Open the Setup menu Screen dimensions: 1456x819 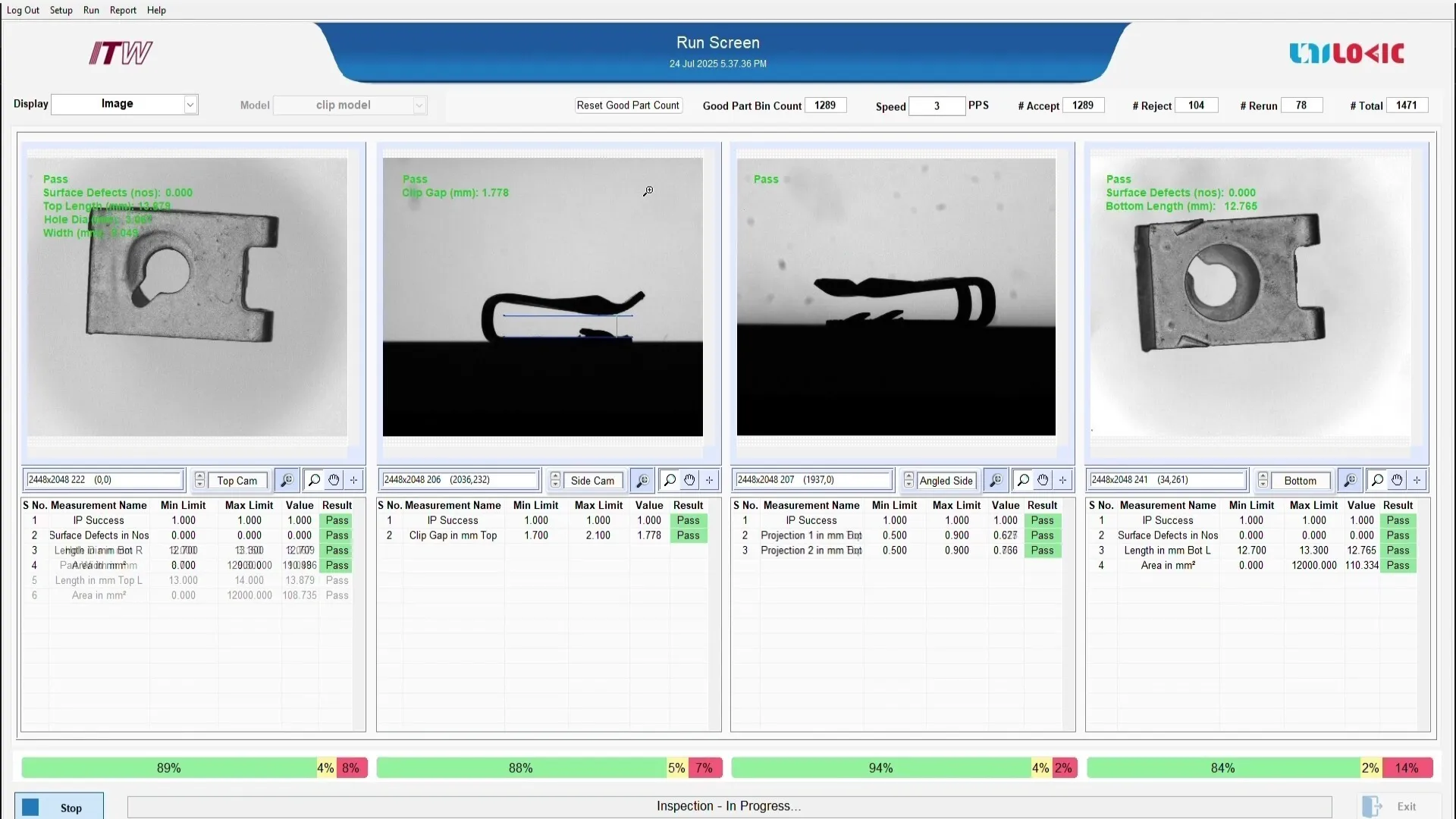(61, 10)
